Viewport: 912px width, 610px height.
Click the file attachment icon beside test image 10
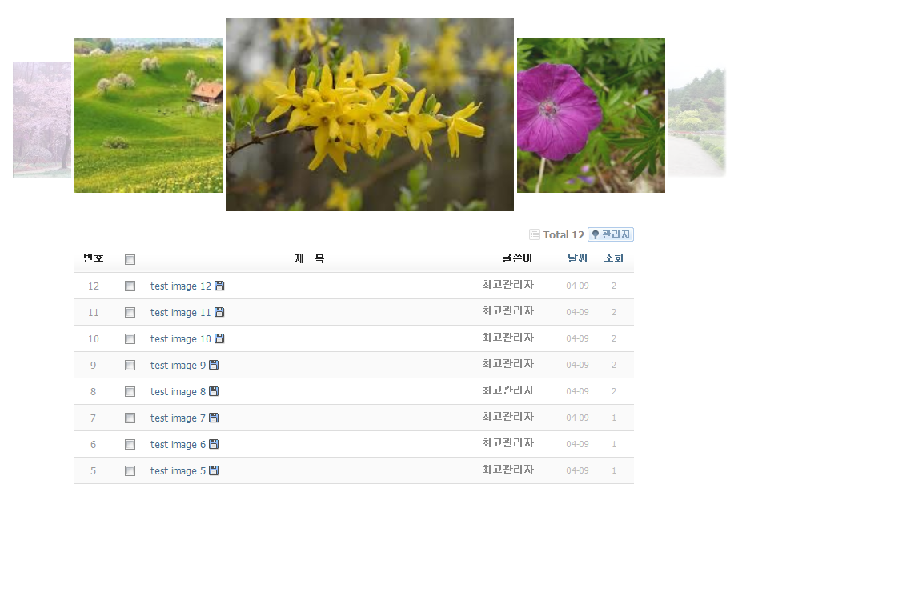point(220,339)
